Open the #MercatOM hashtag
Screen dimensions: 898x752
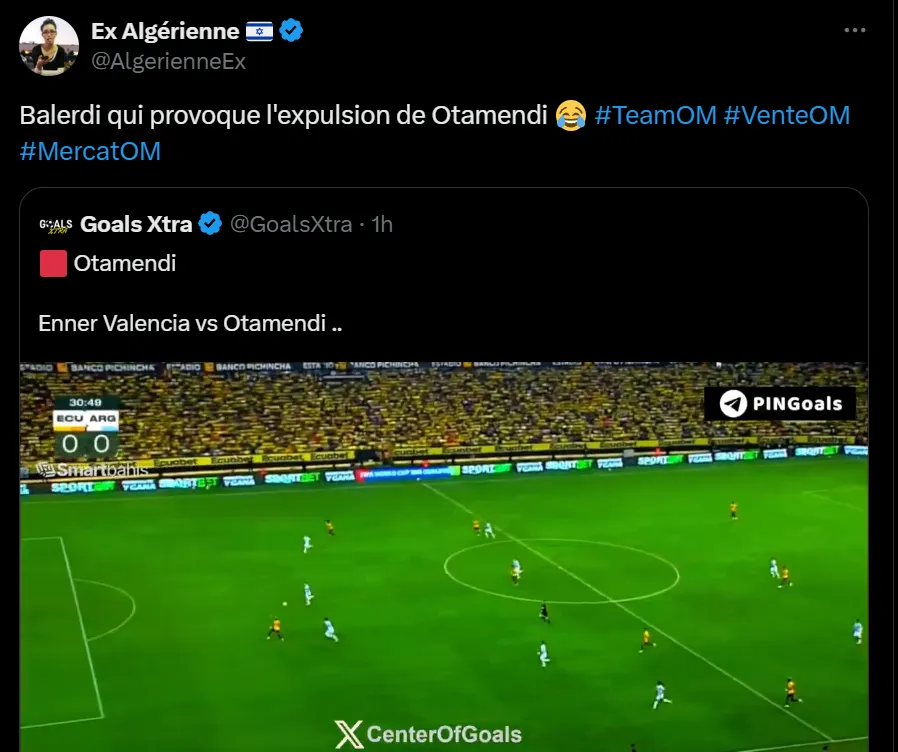(90, 151)
